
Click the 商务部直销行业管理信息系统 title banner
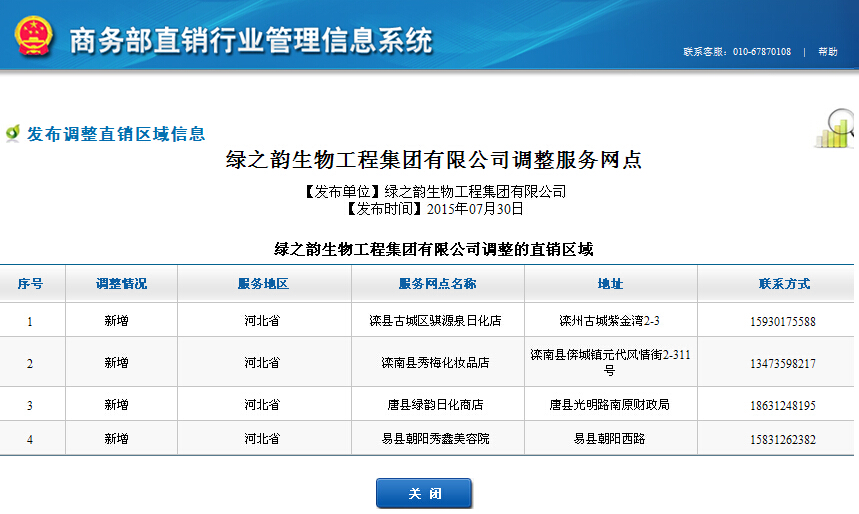pos(250,41)
